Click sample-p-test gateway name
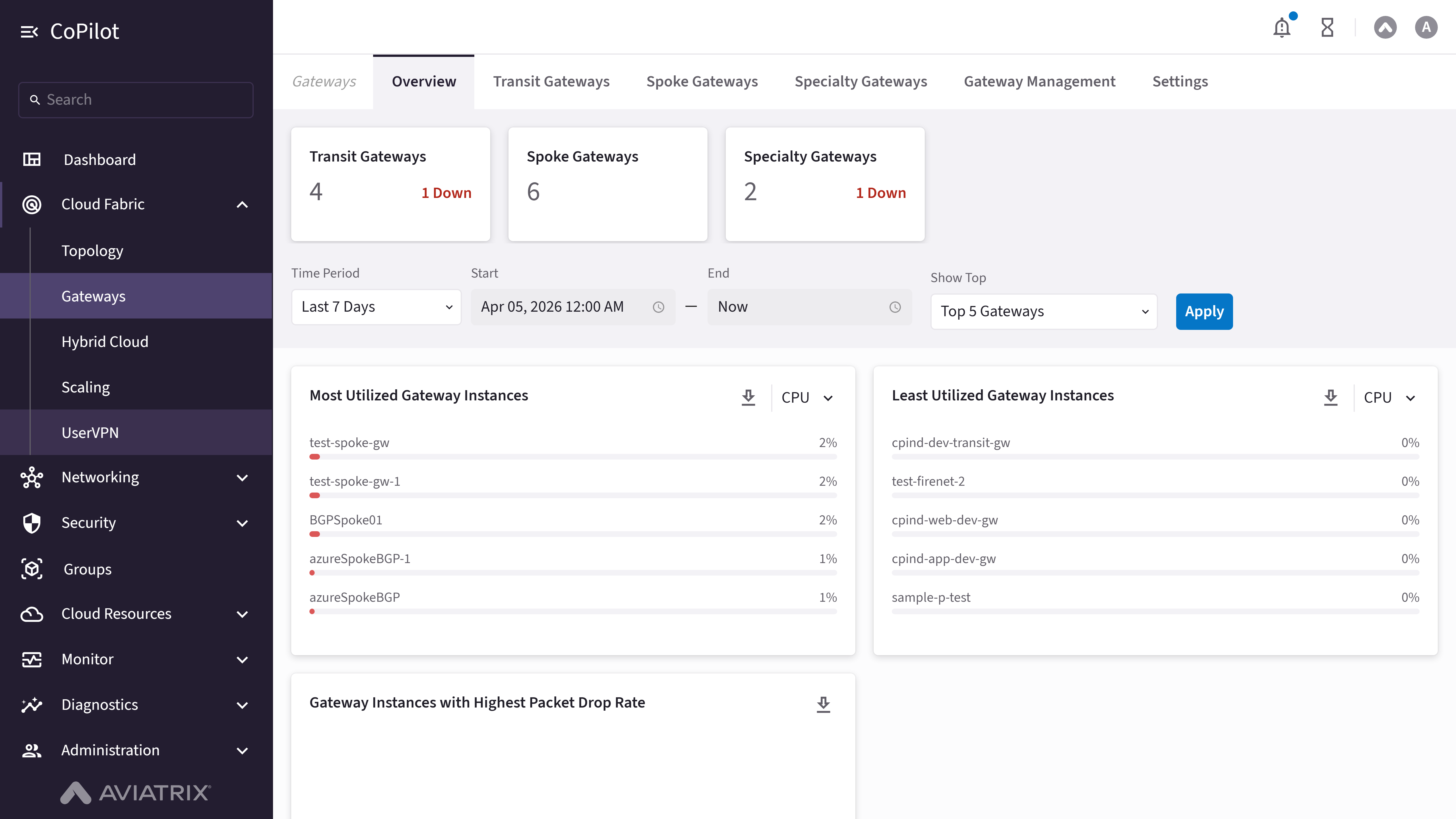The image size is (1456, 819). point(931,597)
